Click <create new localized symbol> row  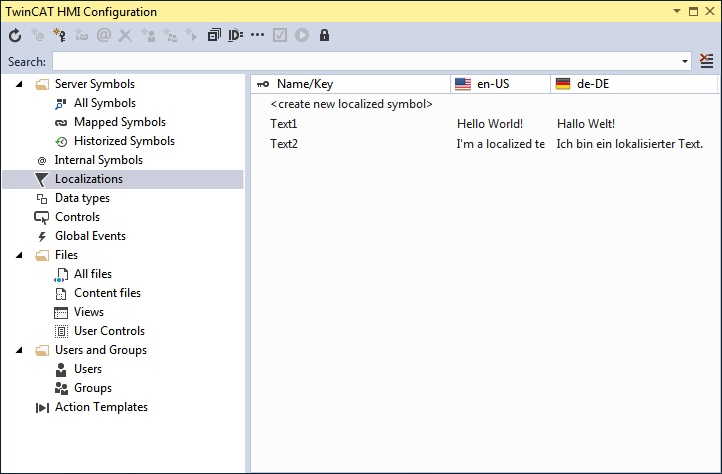coord(351,104)
